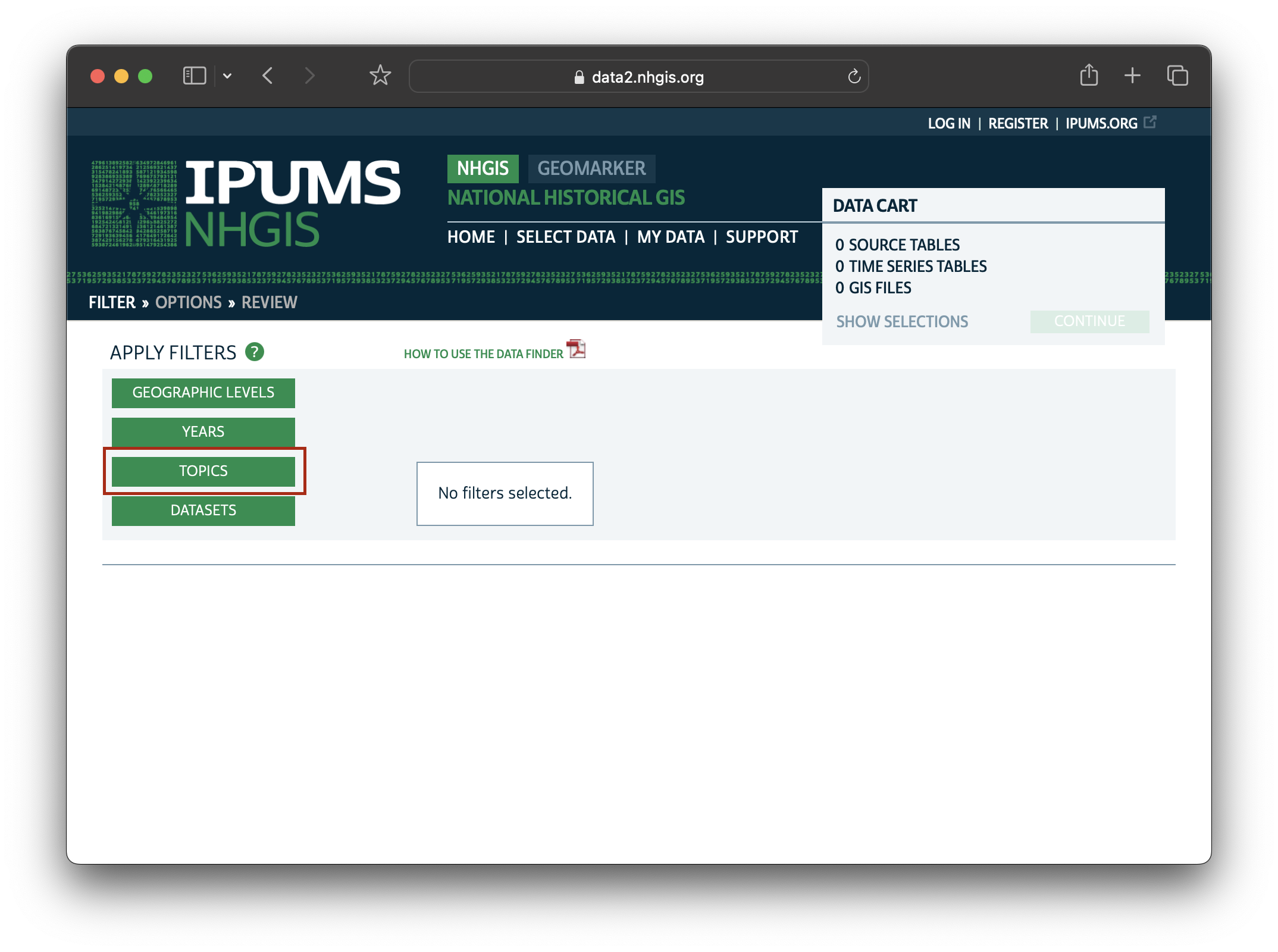Click the PDF icon next to Data Finder
This screenshot has height=952, width=1278.
click(576, 349)
